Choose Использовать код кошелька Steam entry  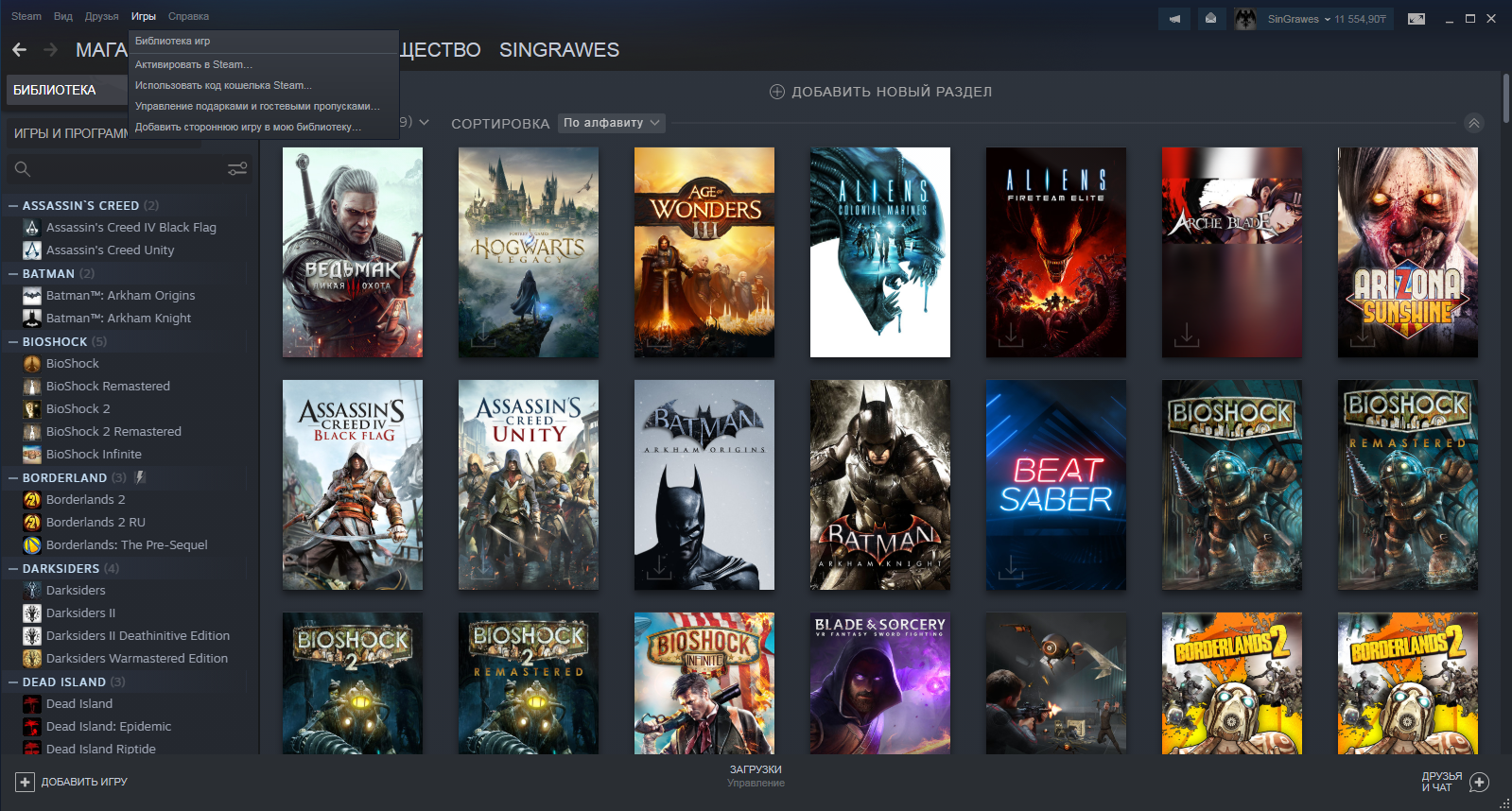coord(265,85)
